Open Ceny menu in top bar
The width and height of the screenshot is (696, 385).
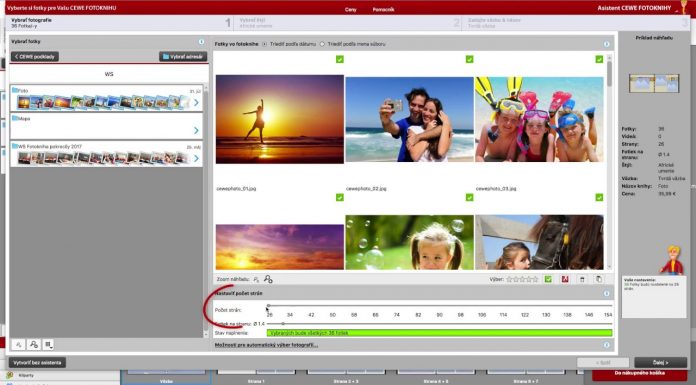point(351,9)
